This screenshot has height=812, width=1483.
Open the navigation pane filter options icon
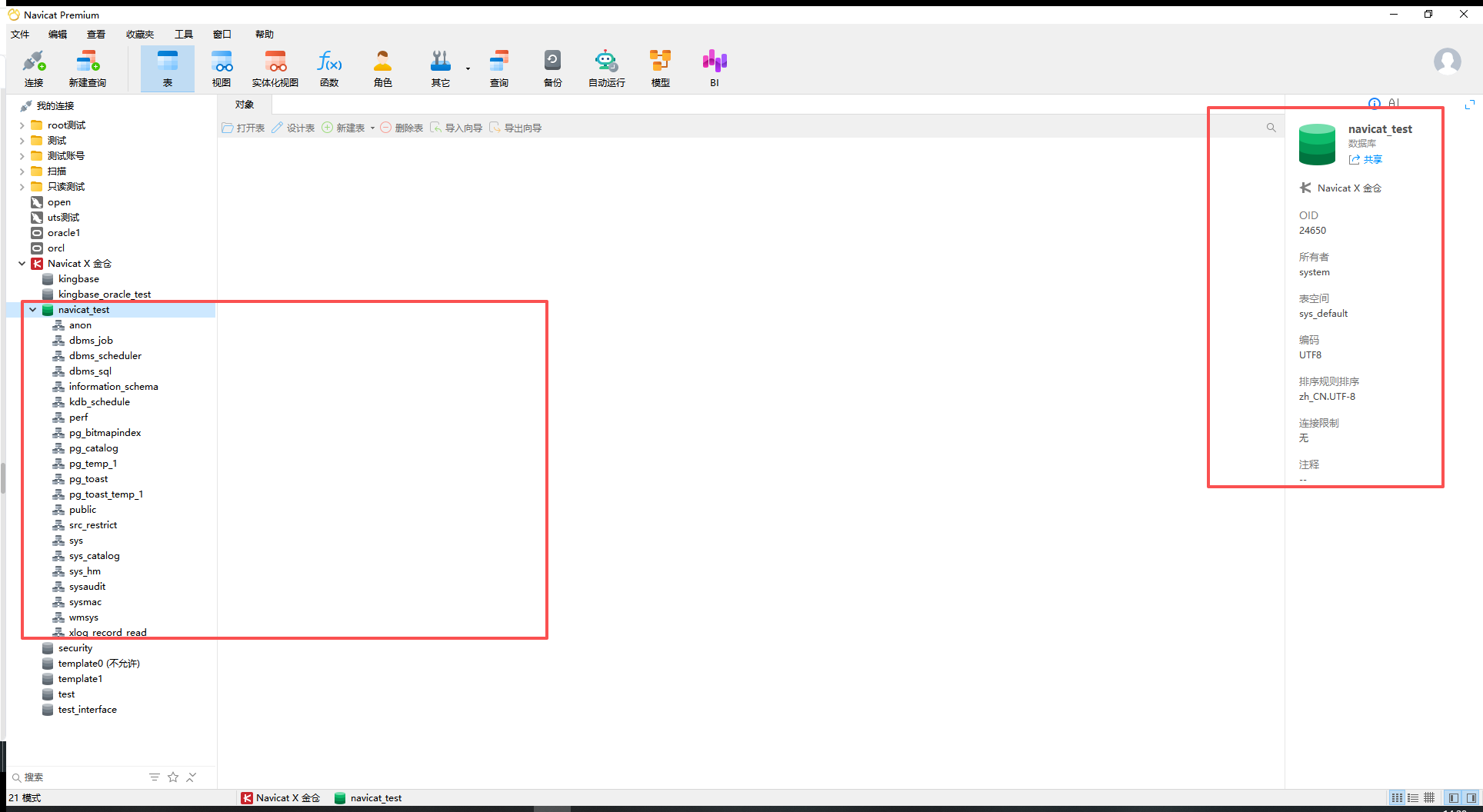(x=155, y=777)
